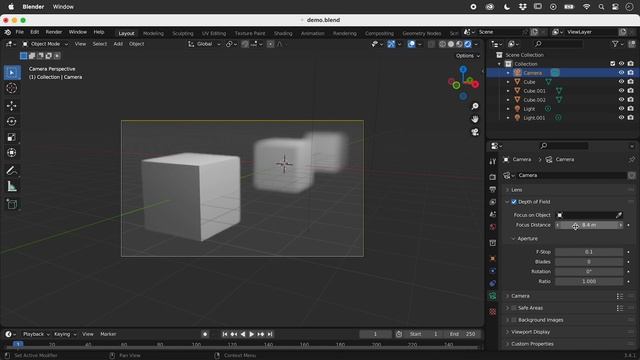Hide Camera in viewport via eye icon
The image size is (640, 360).
(x=621, y=73)
